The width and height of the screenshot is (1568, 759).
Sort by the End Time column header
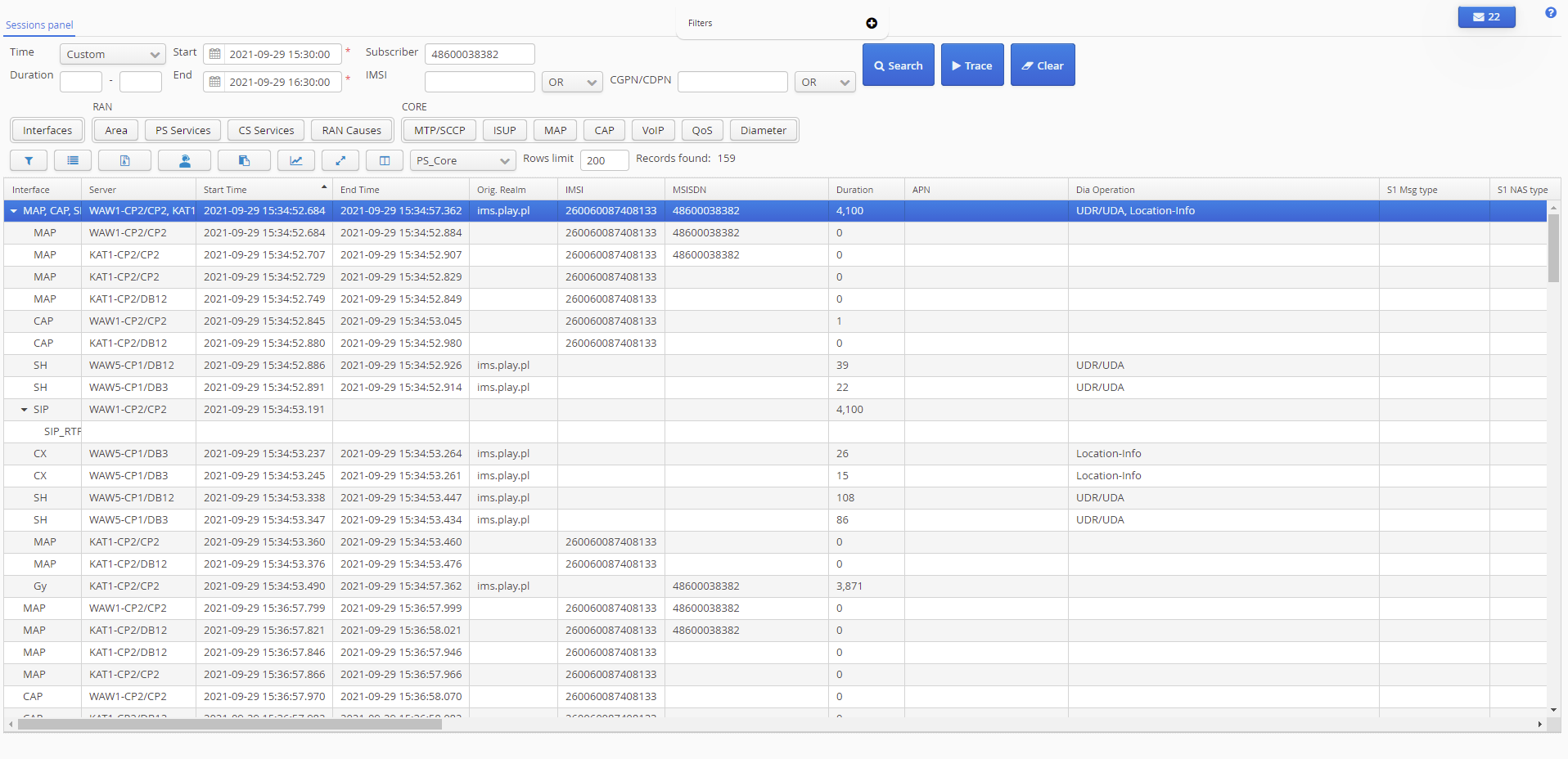coord(401,190)
